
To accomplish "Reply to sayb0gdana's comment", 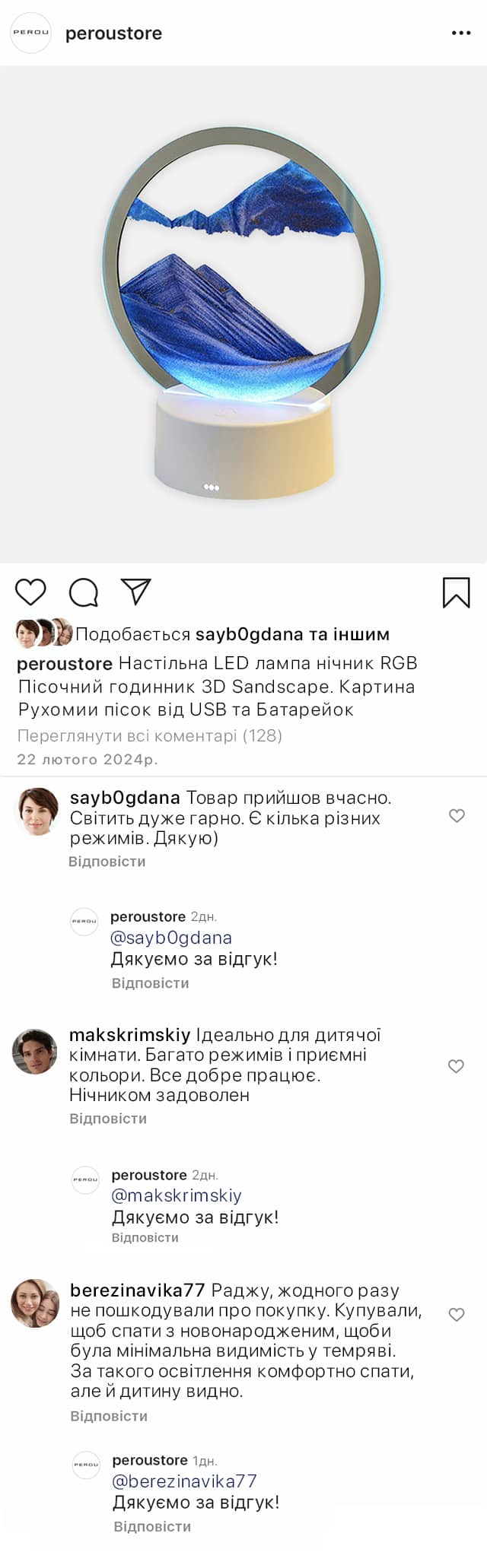I will click(107, 862).
